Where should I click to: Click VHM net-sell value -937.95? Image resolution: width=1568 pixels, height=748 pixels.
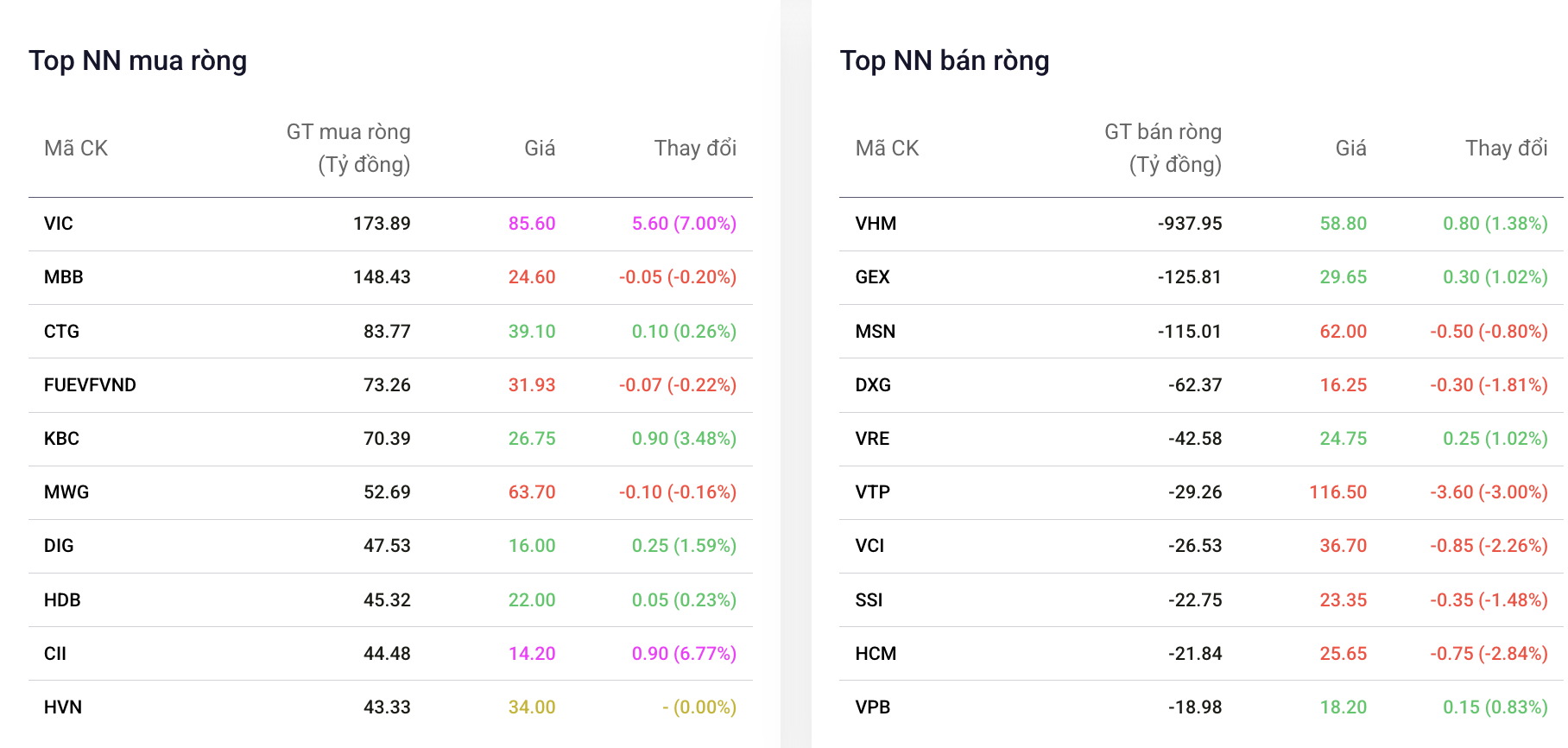coord(1190,224)
